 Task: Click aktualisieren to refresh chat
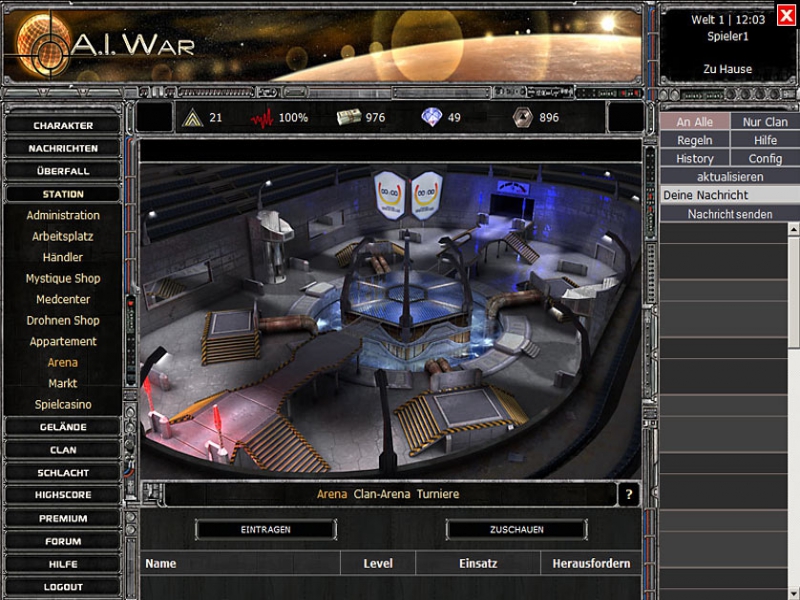730,177
